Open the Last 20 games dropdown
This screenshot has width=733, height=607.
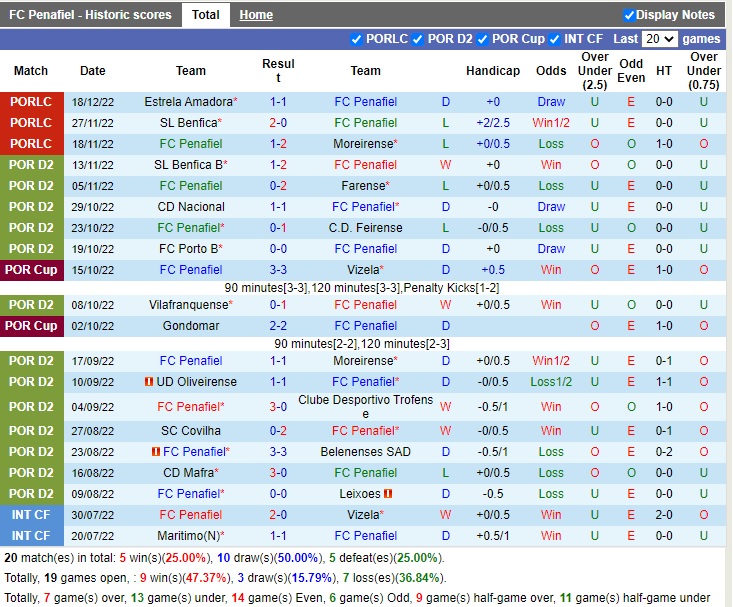pos(660,39)
